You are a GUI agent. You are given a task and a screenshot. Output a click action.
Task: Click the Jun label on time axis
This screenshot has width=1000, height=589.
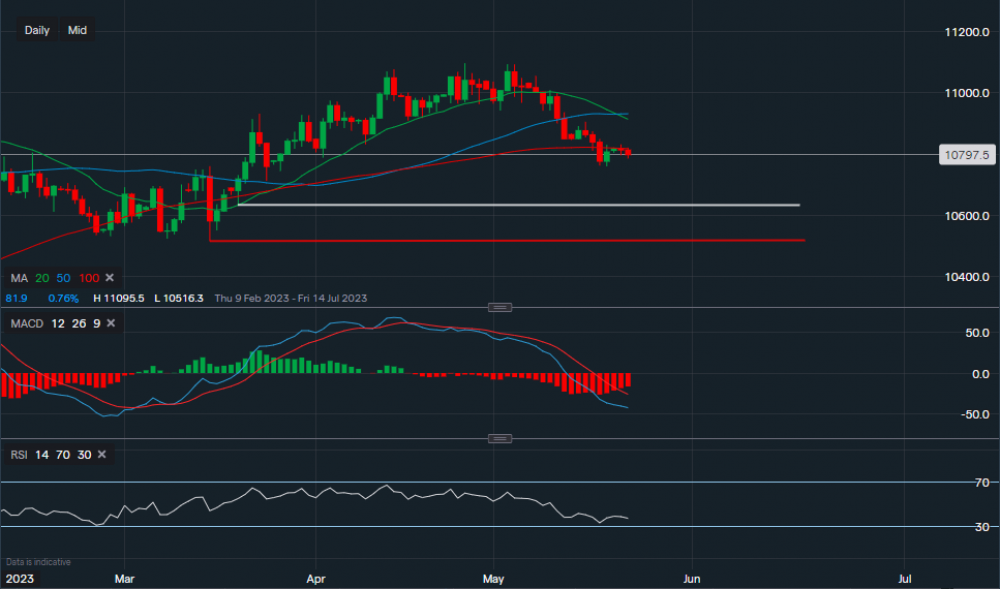690,578
